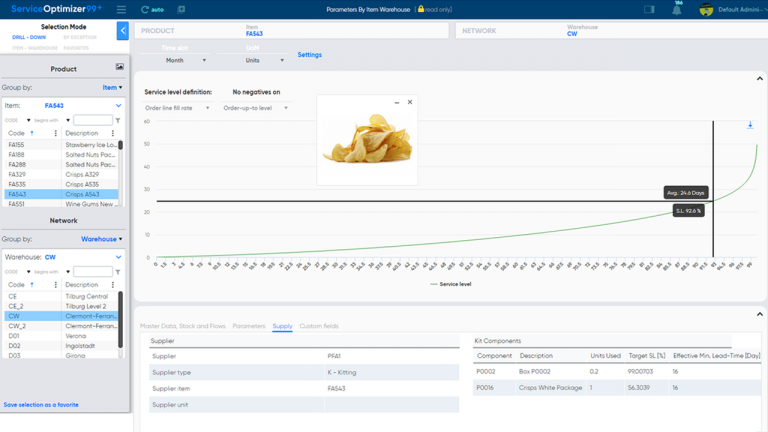
Task: Open the hamburger menu icon
Action: tap(121, 9)
